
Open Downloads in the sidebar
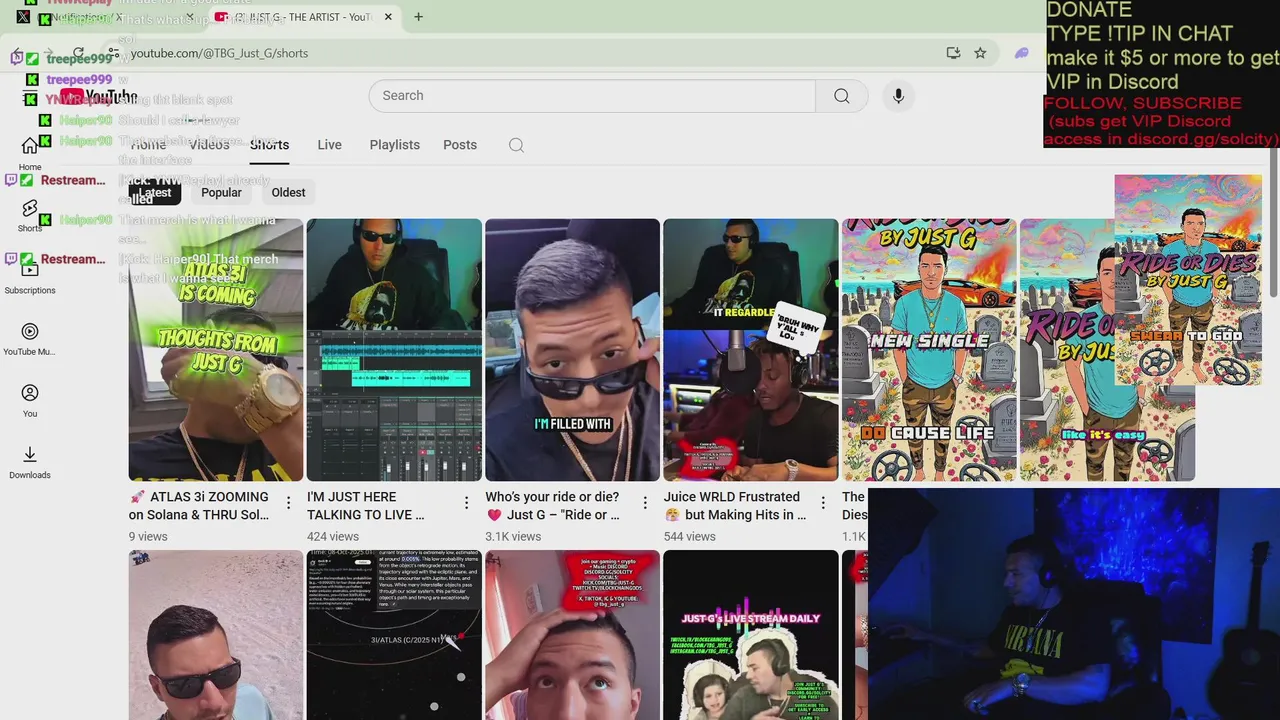(x=30, y=463)
